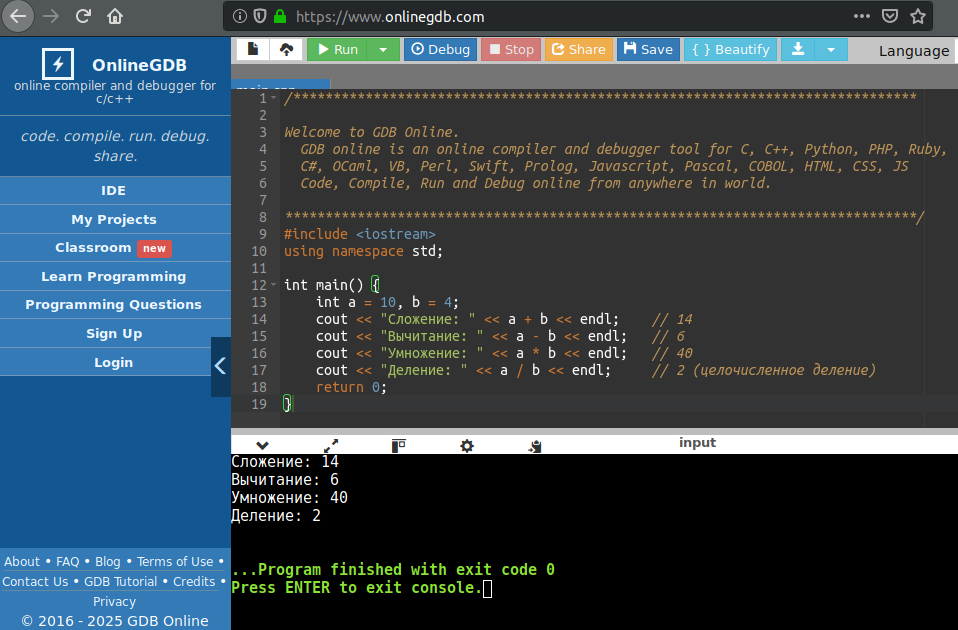Open the Contact Us link
The image size is (958, 630).
click(35, 582)
